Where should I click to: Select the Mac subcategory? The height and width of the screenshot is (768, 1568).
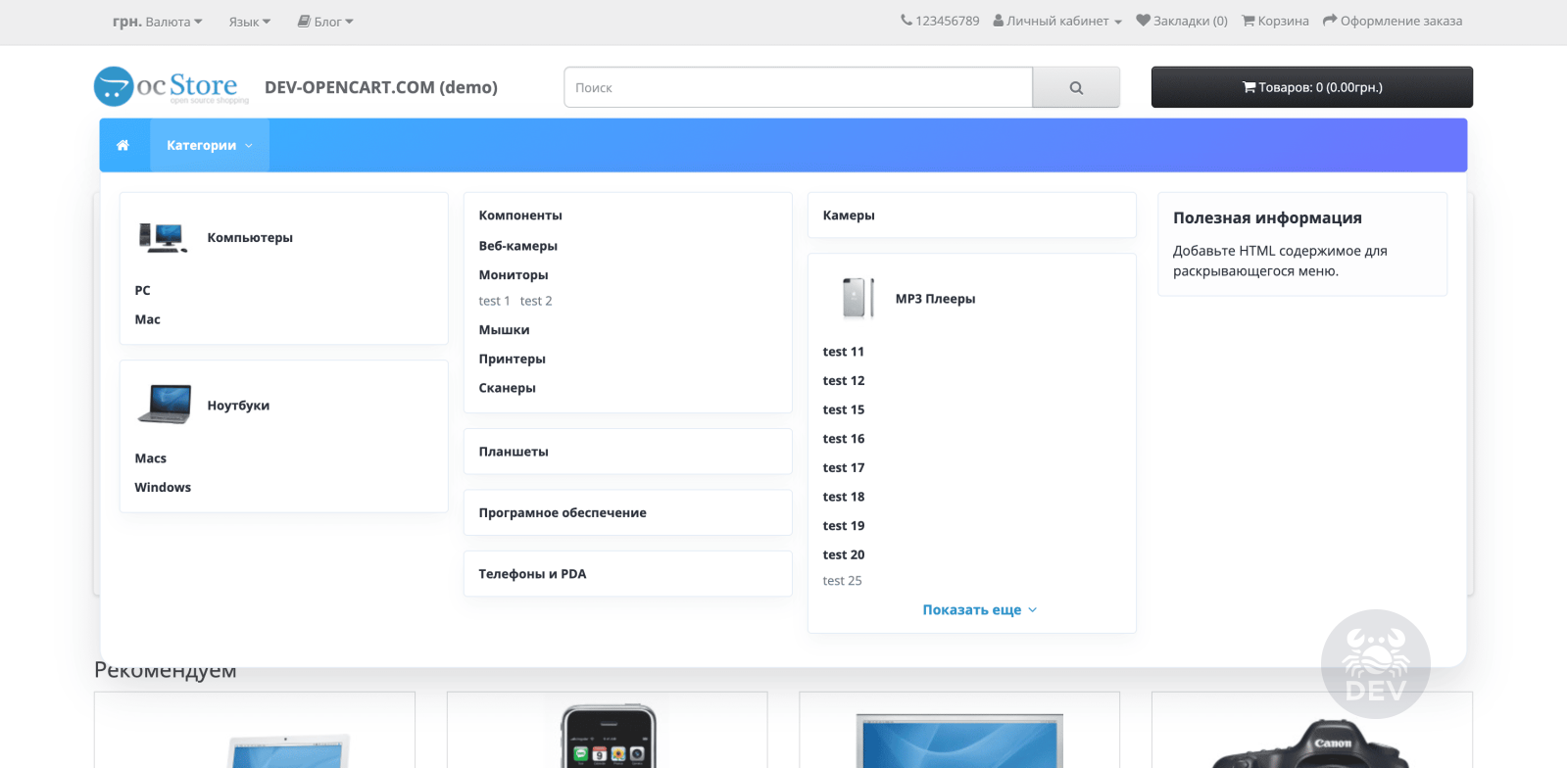pyautogui.click(x=148, y=319)
